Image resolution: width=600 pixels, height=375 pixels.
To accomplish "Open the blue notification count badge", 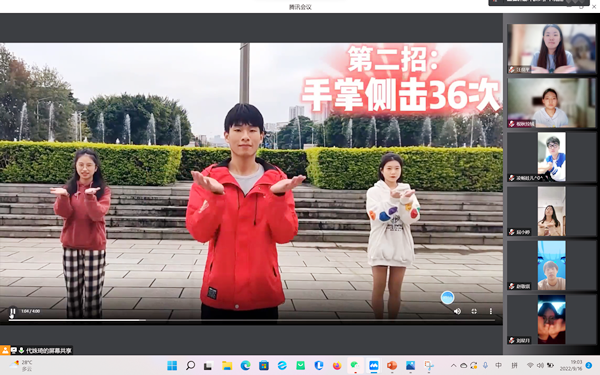I will (589, 365).
